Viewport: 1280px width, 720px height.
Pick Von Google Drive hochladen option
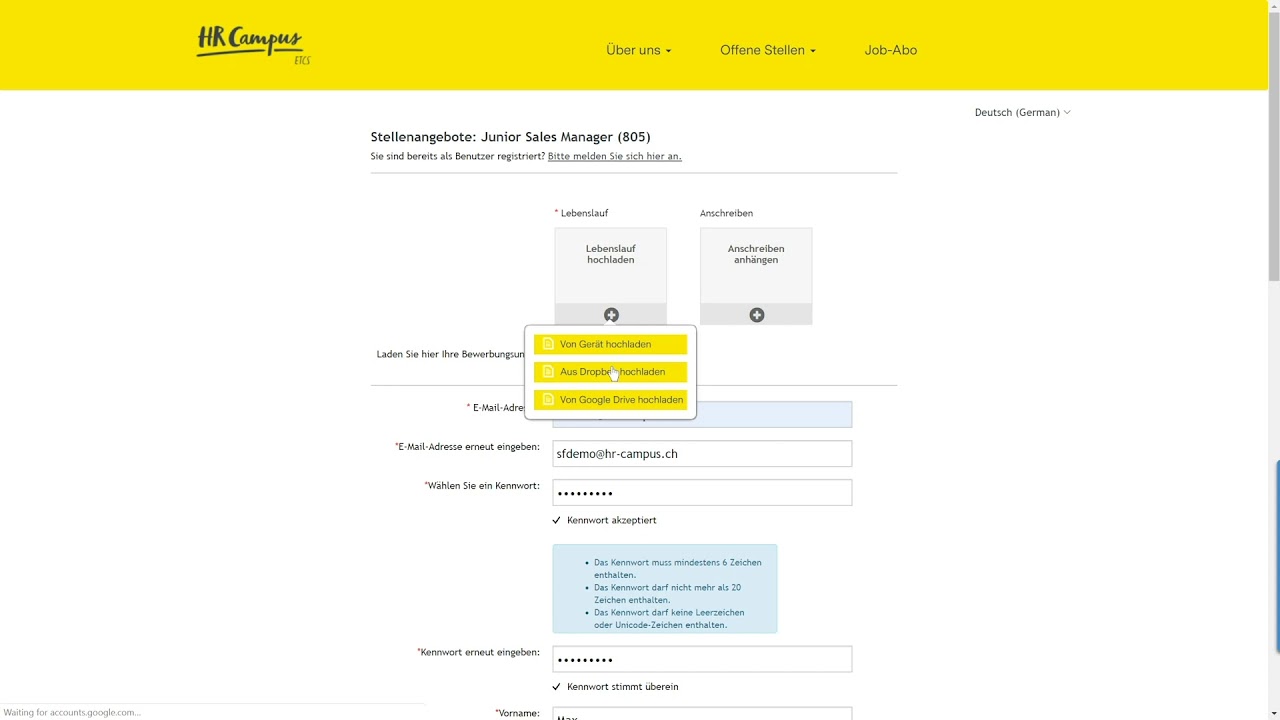(x=610, y=400)
